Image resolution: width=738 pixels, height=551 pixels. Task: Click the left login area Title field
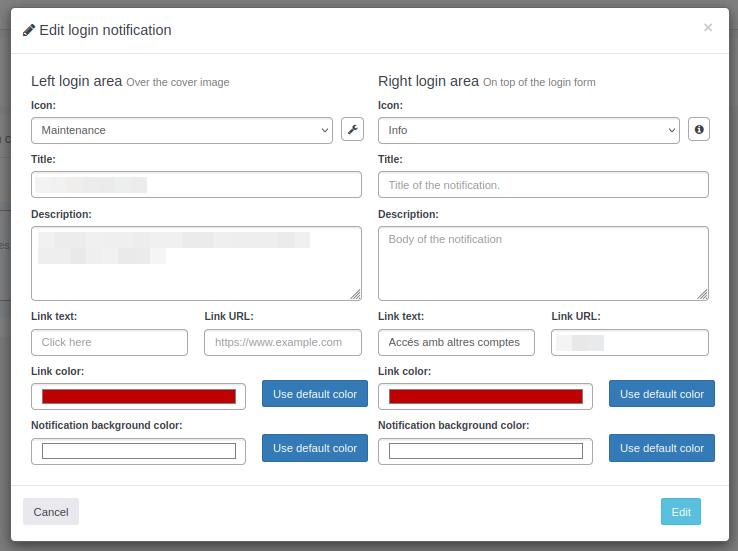[196, 184]
